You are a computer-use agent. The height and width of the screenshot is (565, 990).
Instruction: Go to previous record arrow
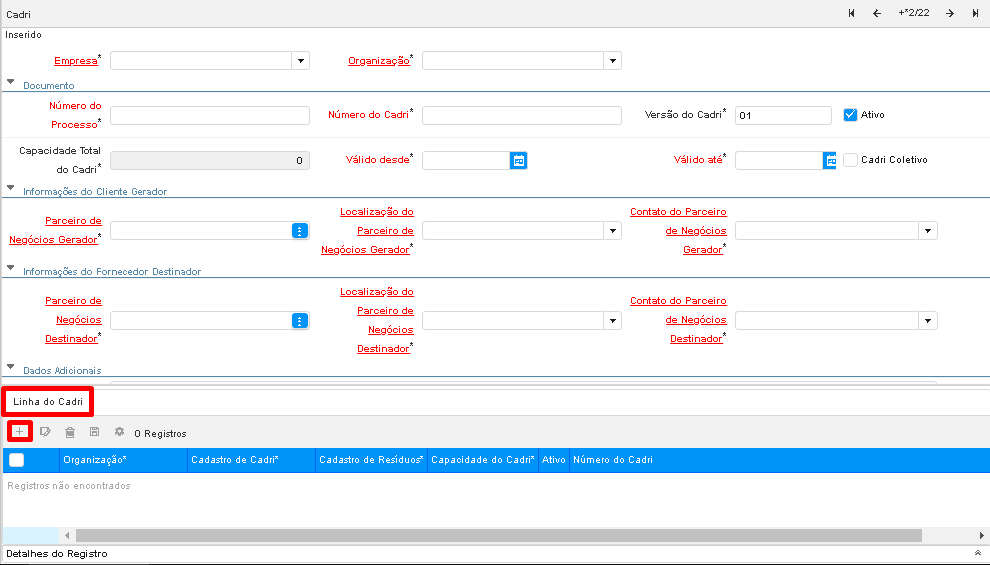pyautogui.click(x=877, y=13)
